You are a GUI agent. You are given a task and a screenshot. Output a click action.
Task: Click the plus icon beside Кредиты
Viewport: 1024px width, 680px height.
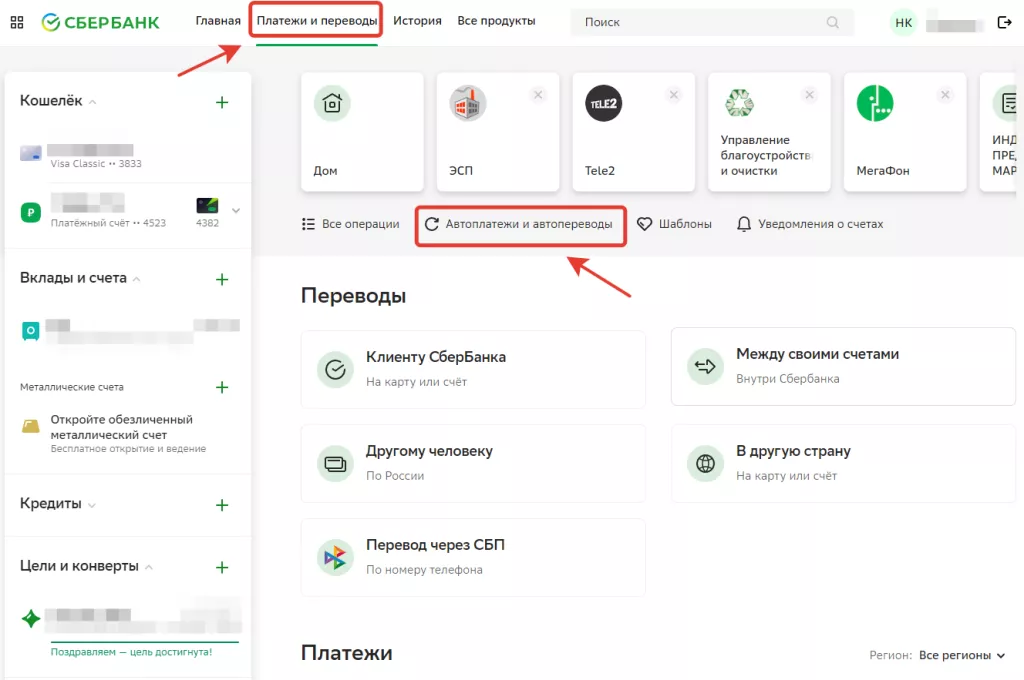coord(222,505)
